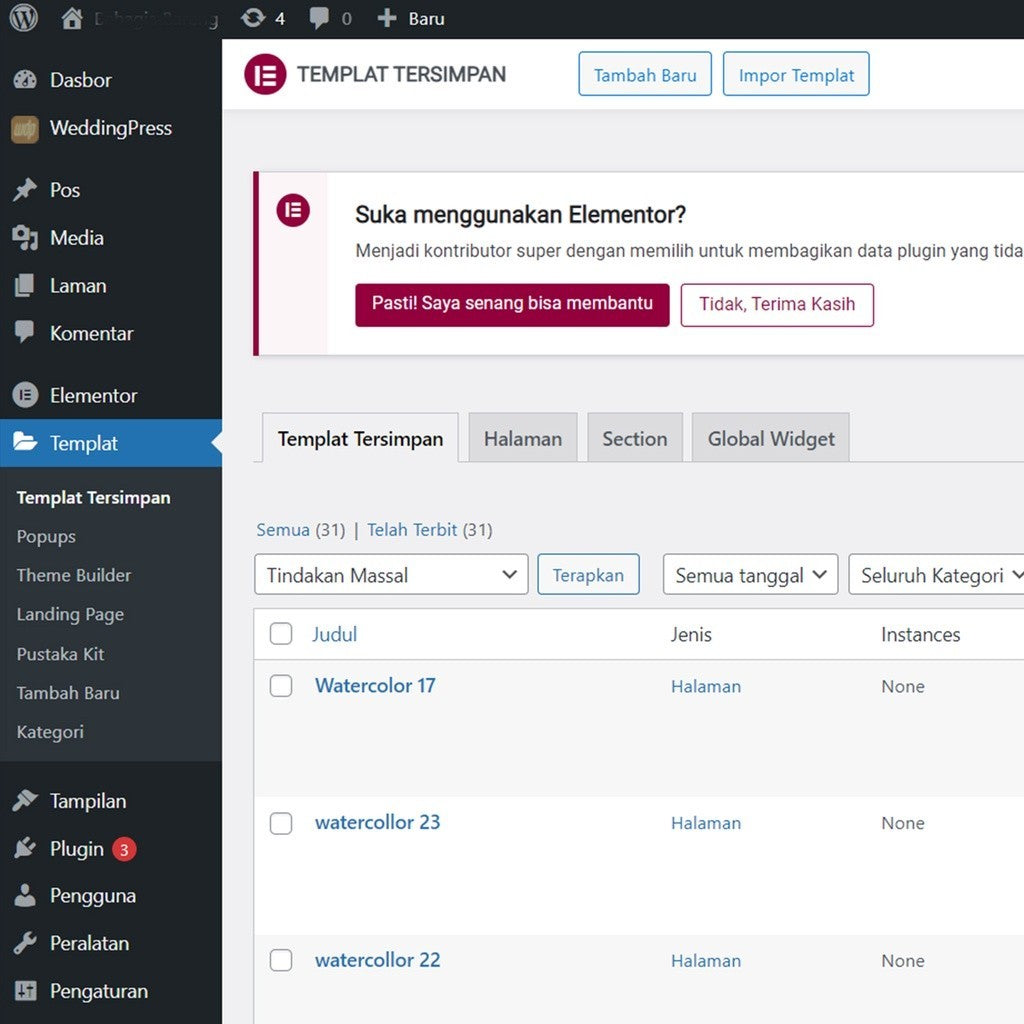Open Templat Tersimpan sidebar submenu item
Screen dimensions: 1024x1024
point(93,498)
